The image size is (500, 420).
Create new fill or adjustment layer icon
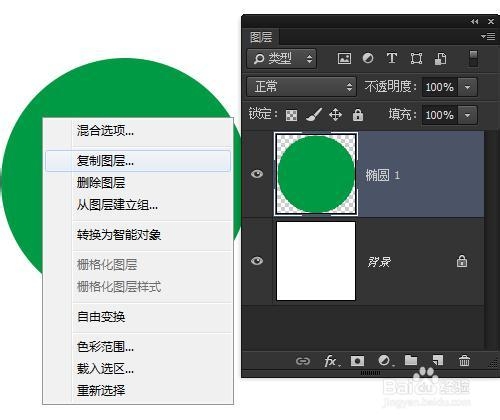385,360
